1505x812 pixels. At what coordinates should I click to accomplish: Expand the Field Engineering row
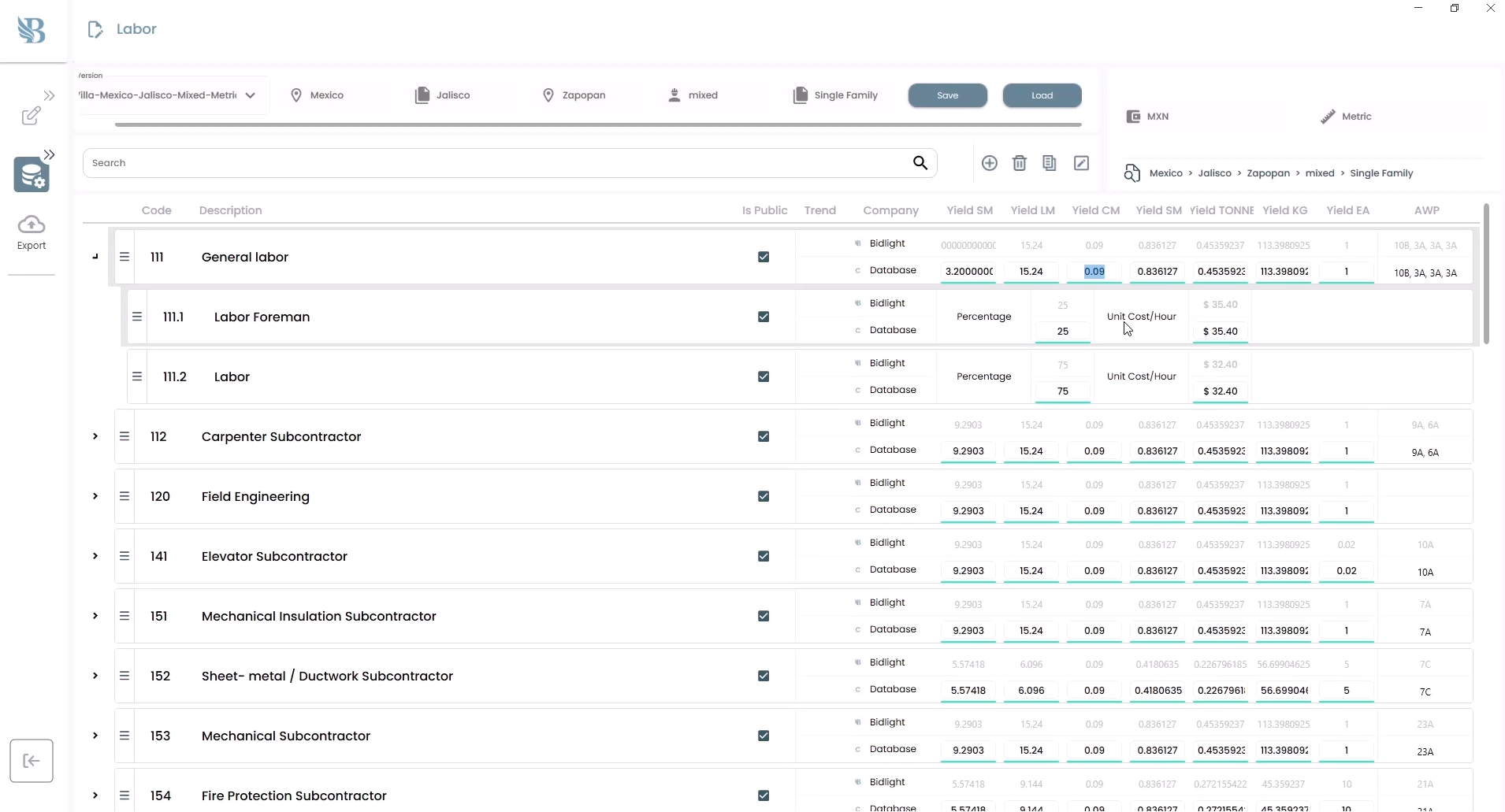click(x=95, y=496)
